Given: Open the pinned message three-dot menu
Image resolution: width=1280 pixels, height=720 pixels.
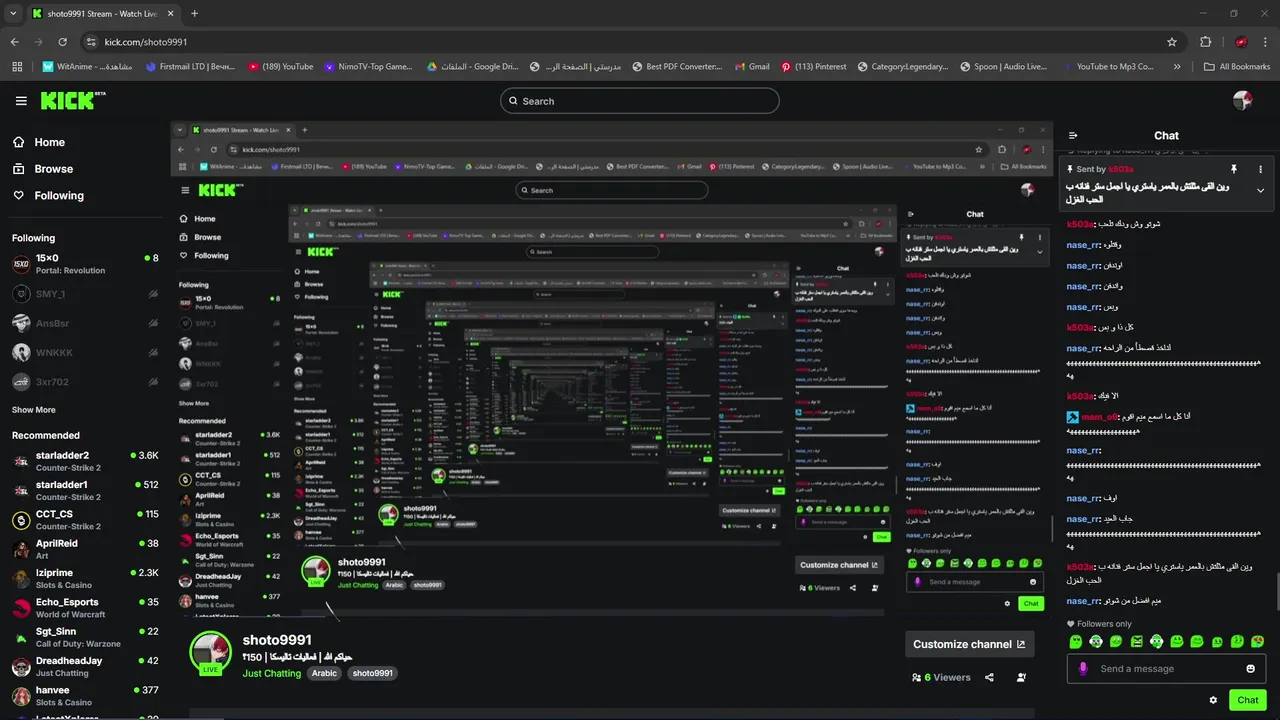Looking at the screenshot, I should (x=1260, y=170).
